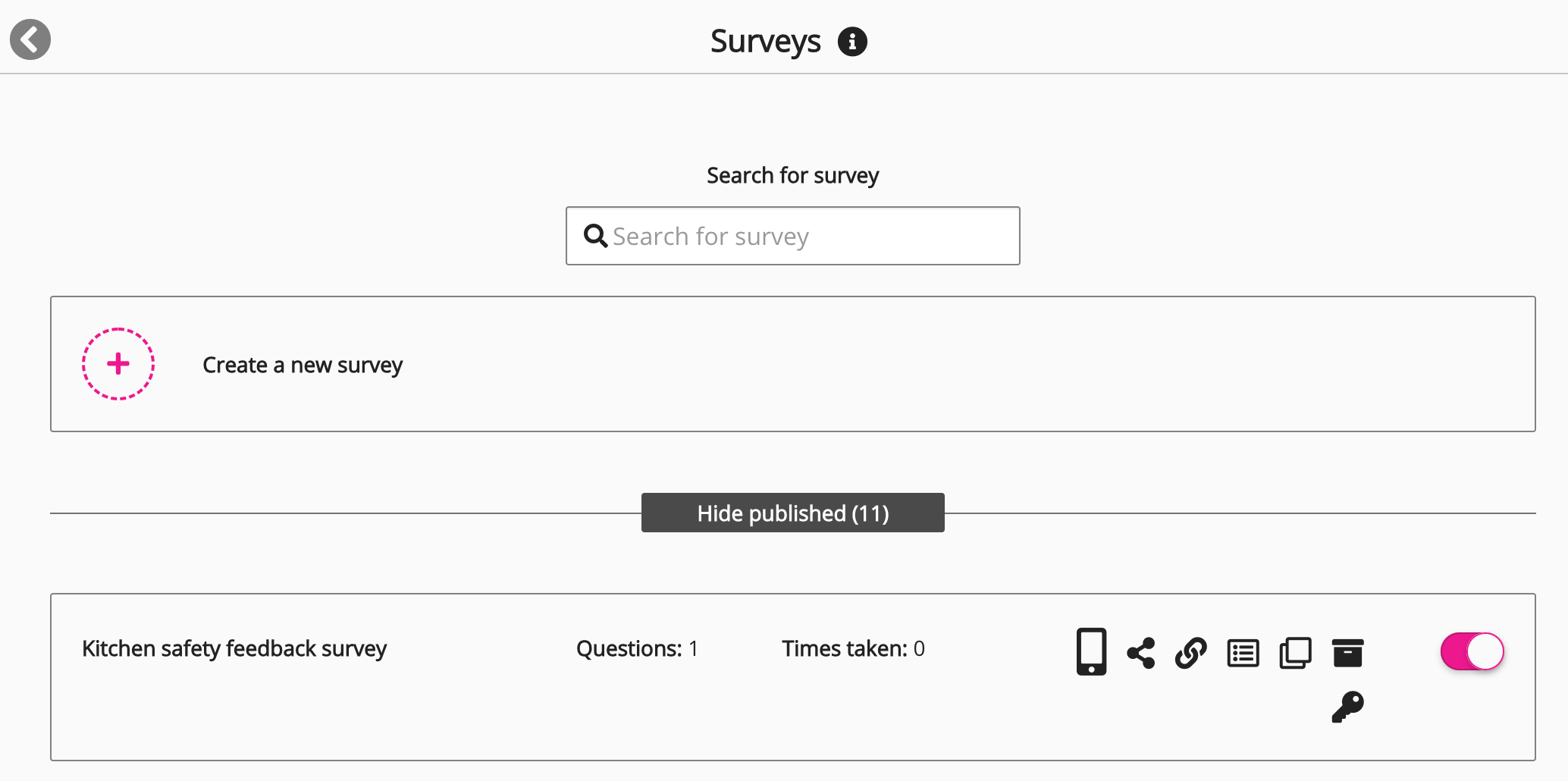Click the Surveys page heading
1568x781 pixels.
[x=765, y=42]
